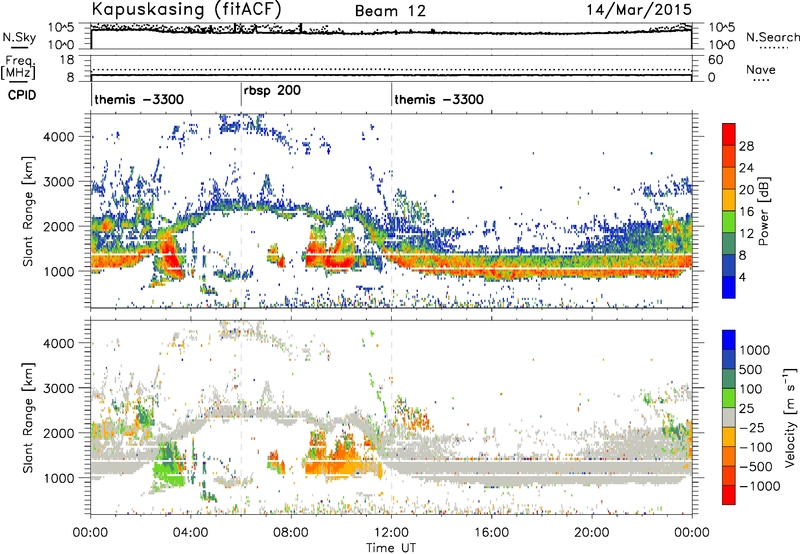Click the 'Beam 12' label
This screenshot has height=554, width=800.
[390, 11]
